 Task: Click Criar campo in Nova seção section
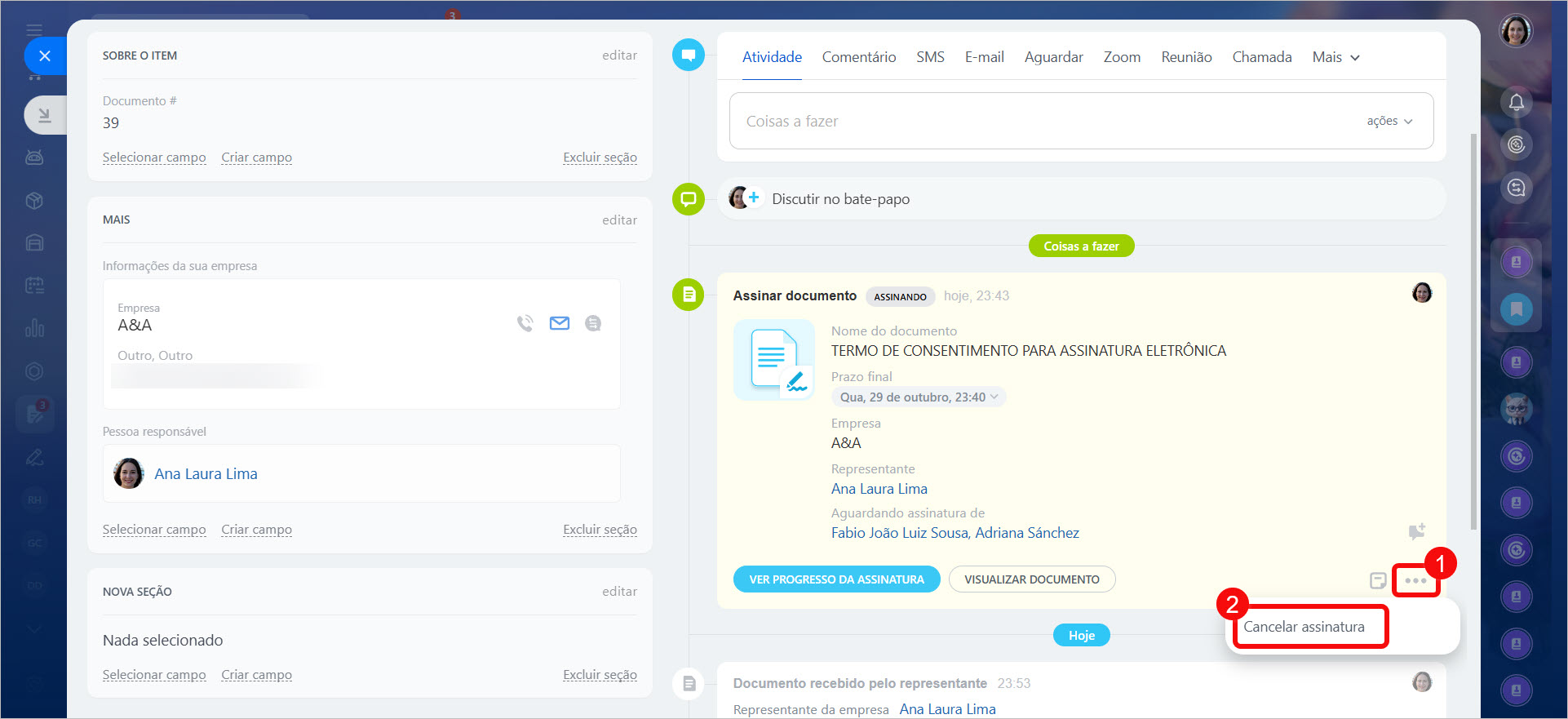coord(256,675)
